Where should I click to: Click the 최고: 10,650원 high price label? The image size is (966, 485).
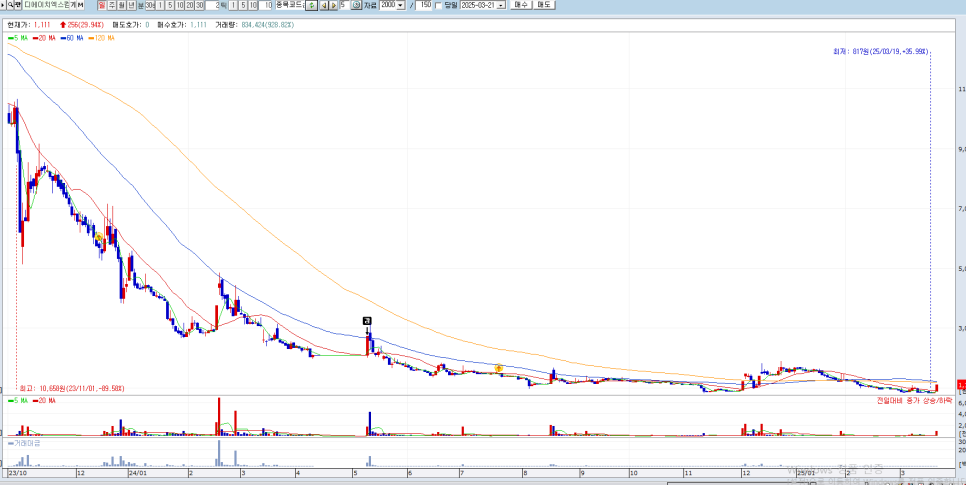72,388
